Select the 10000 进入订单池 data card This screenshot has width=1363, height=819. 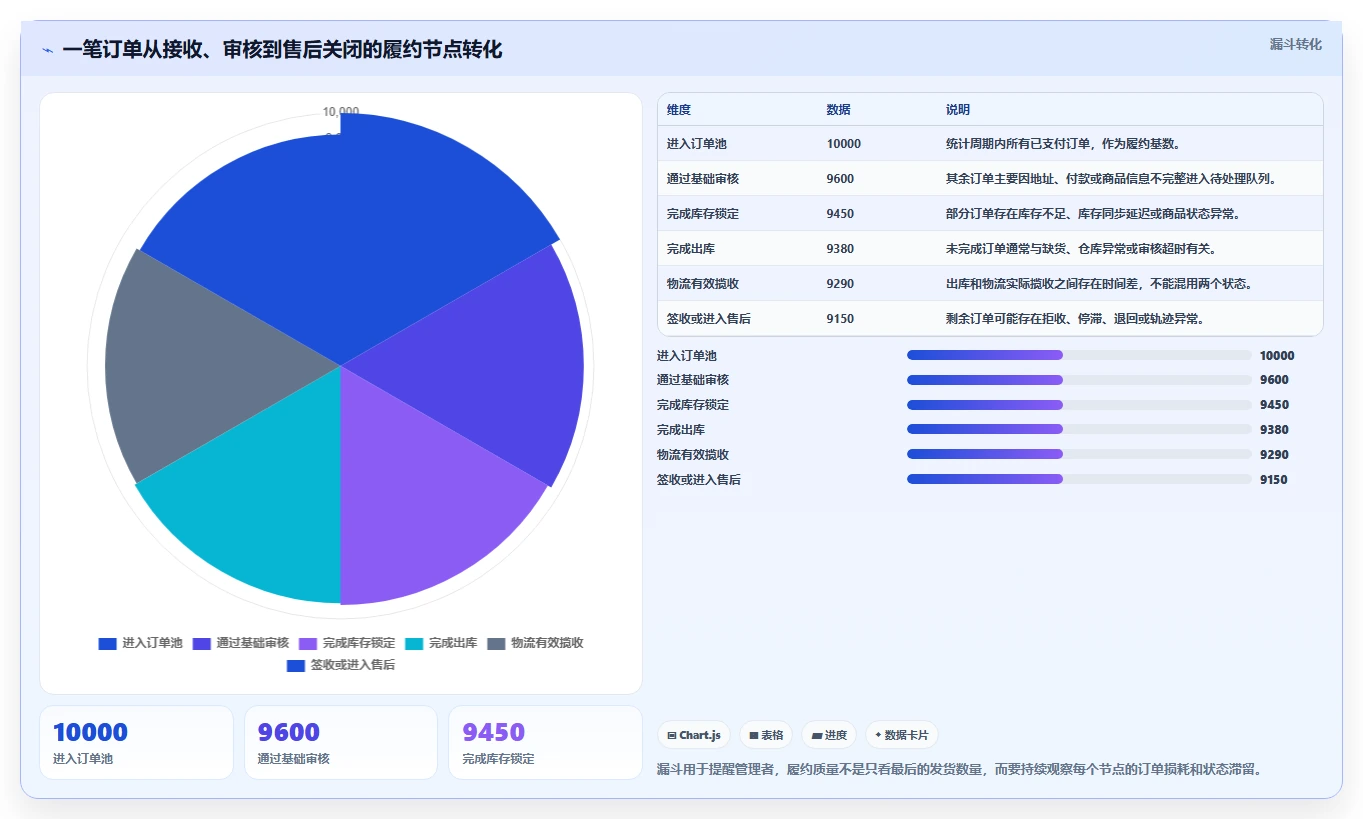136,743
